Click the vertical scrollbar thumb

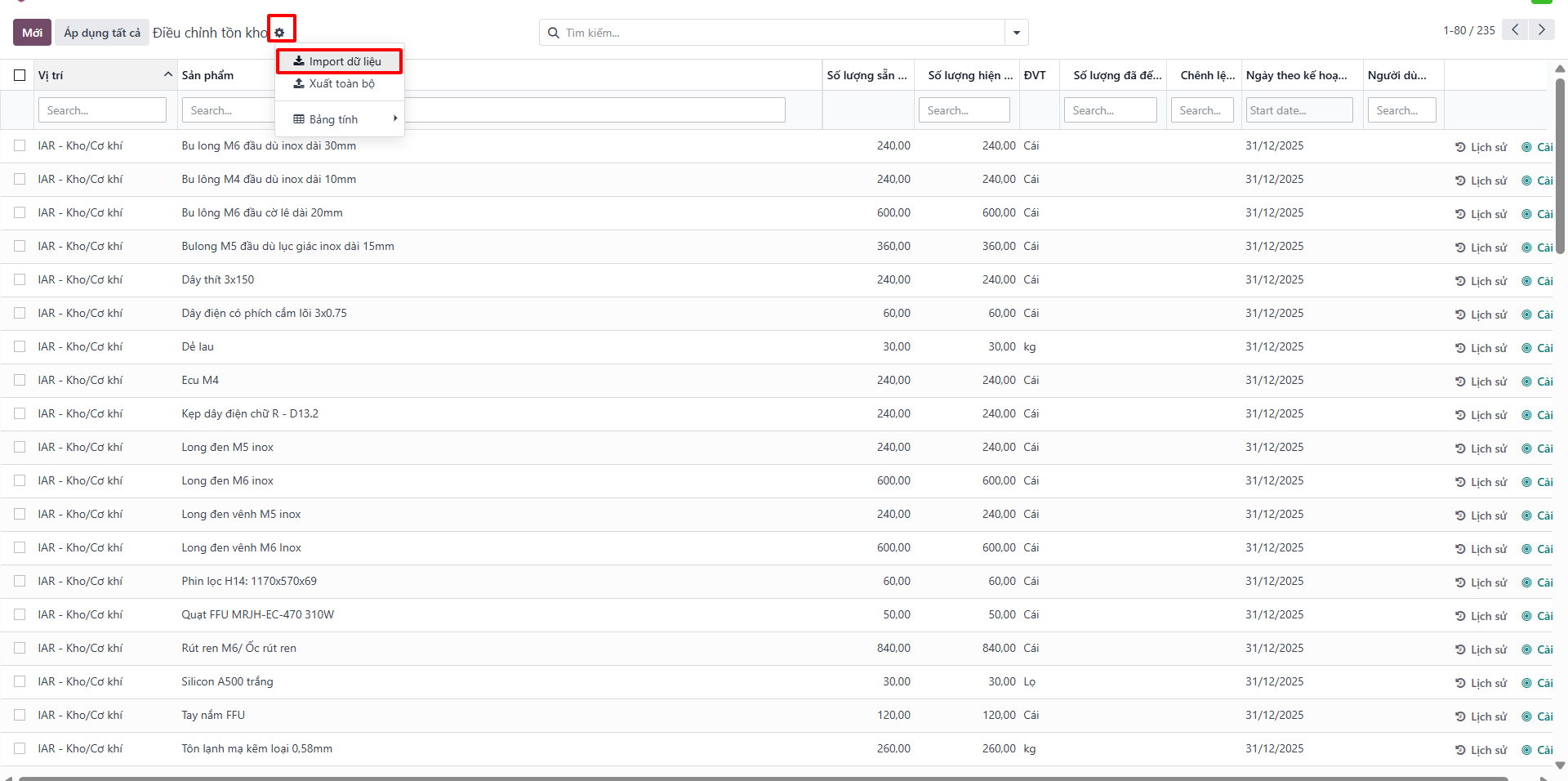coord(1560,166)
